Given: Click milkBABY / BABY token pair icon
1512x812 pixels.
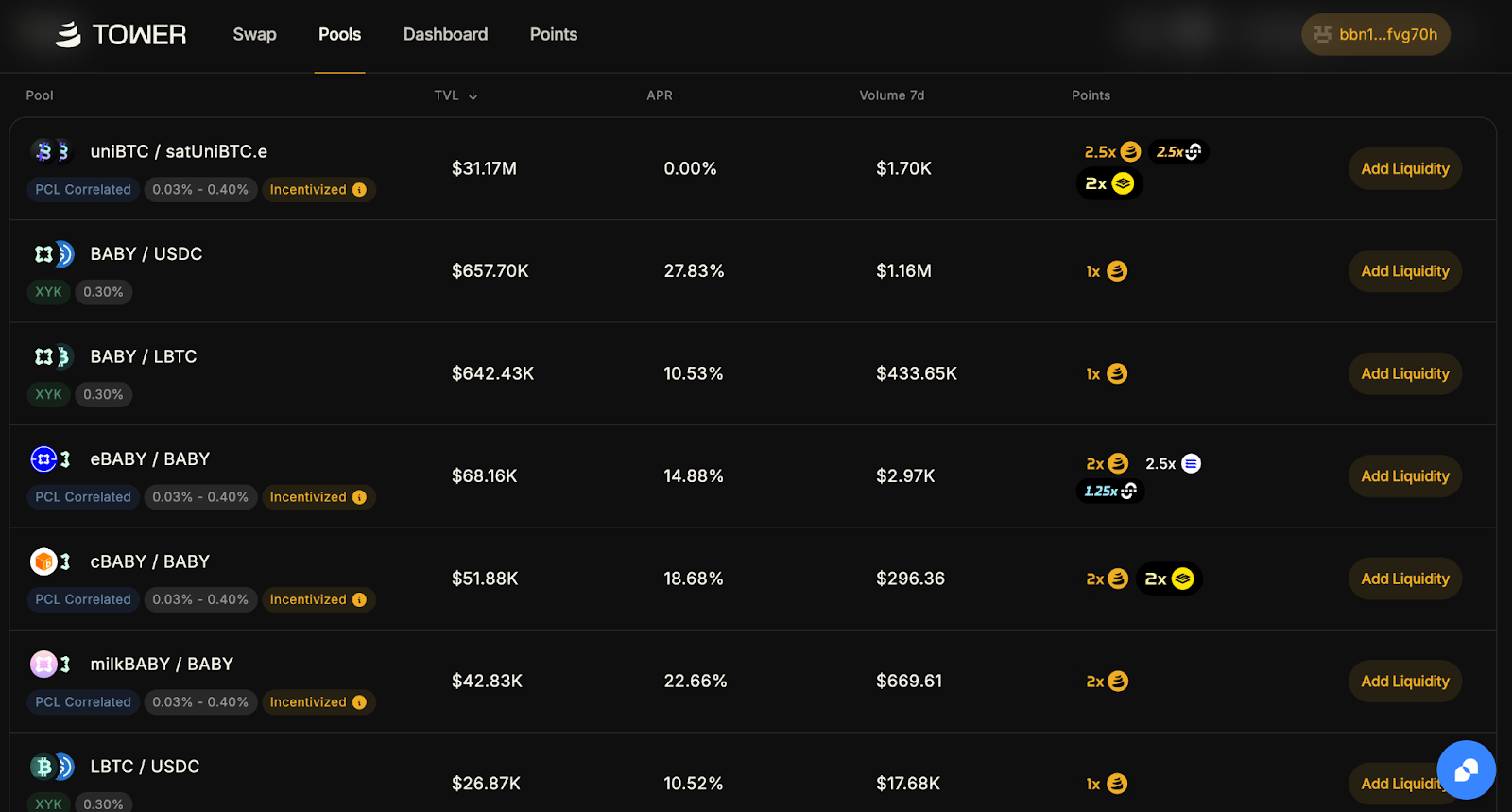Looking at the screenshot, I should [52, 664].
